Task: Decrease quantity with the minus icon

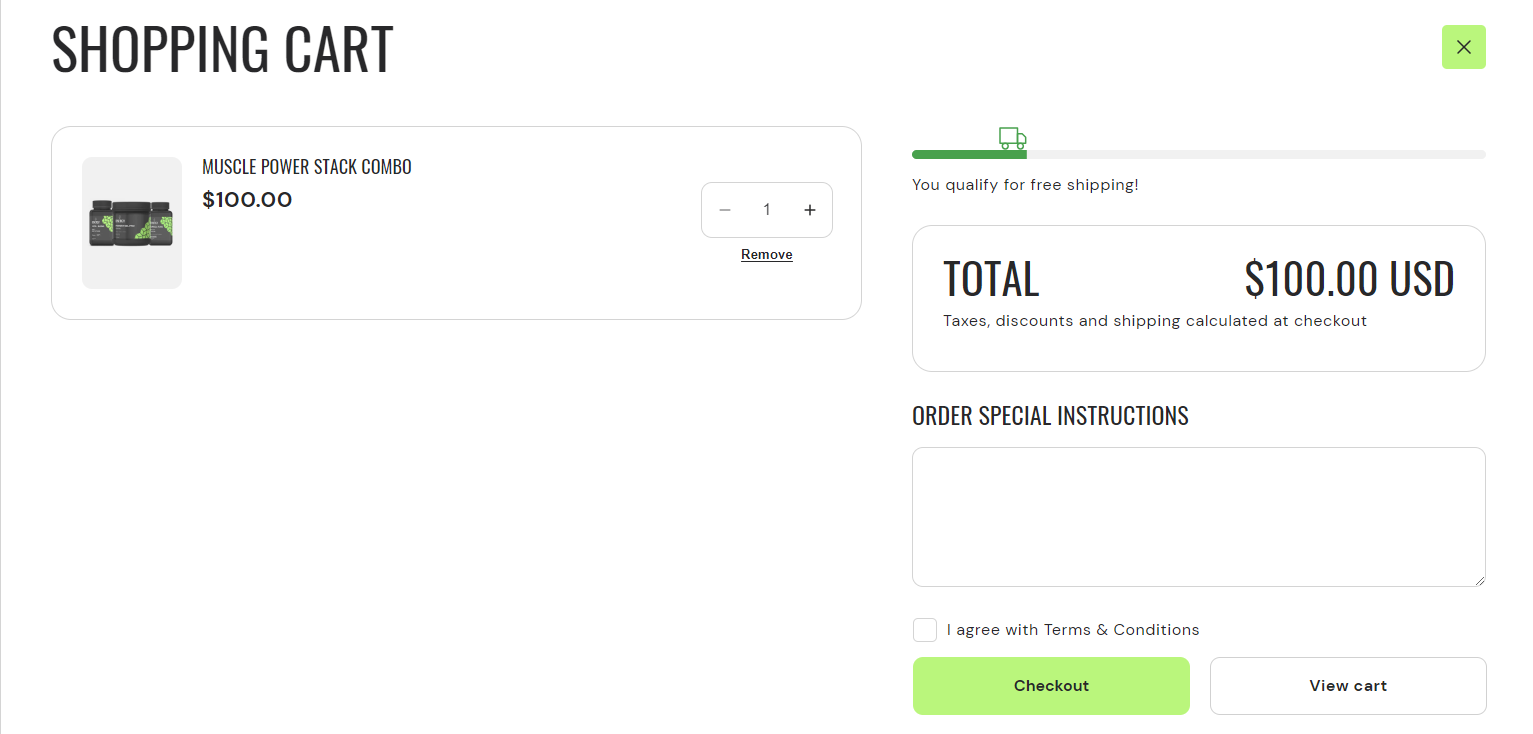Action: (725, 210)
